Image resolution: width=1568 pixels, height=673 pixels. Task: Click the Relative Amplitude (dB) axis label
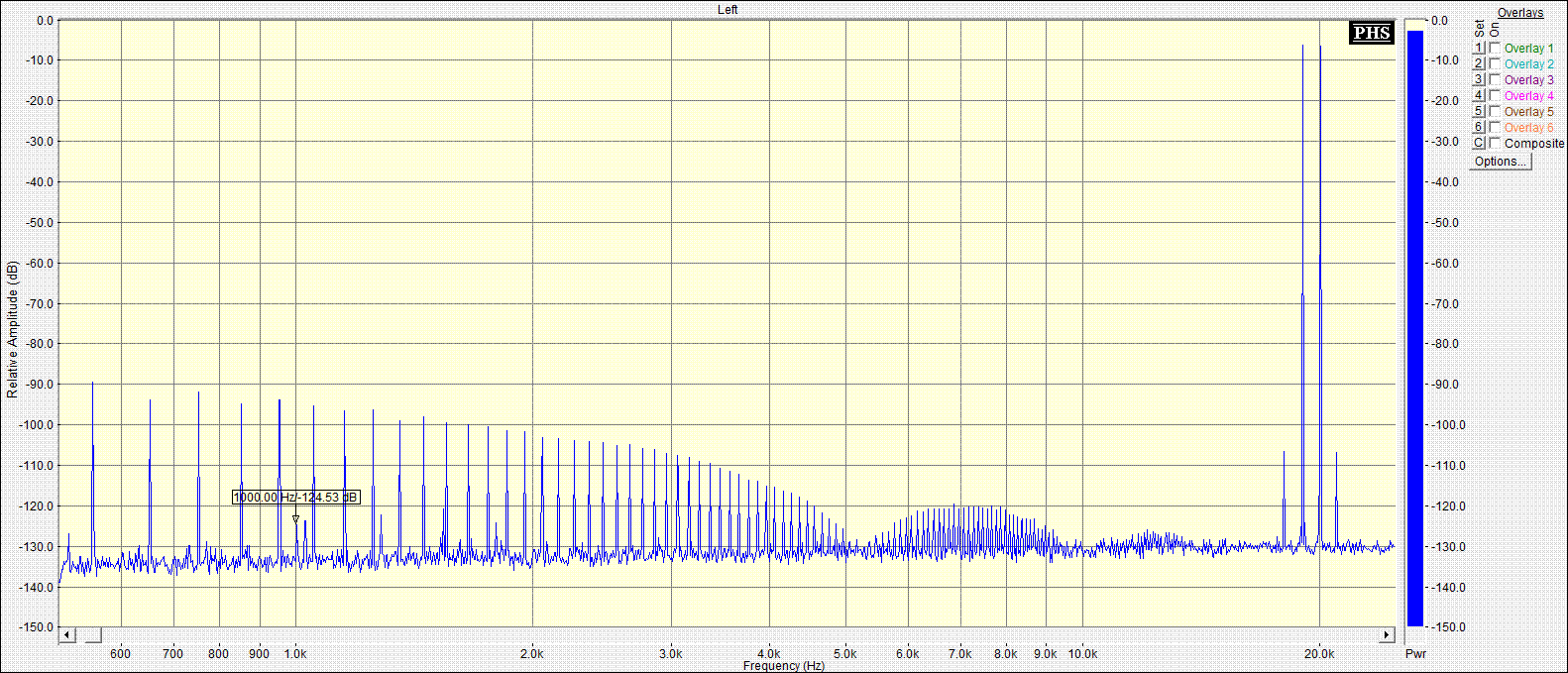point(12,330)
